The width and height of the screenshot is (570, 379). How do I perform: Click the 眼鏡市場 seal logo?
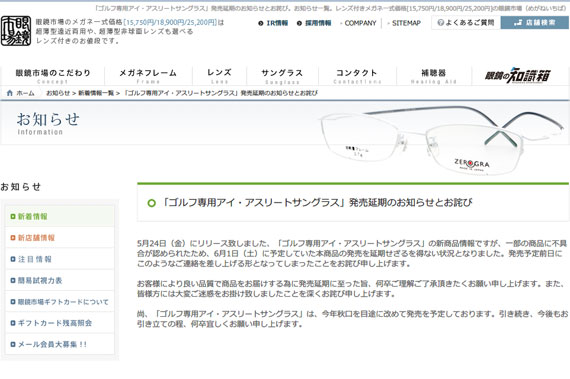click(x=16, y=31)
